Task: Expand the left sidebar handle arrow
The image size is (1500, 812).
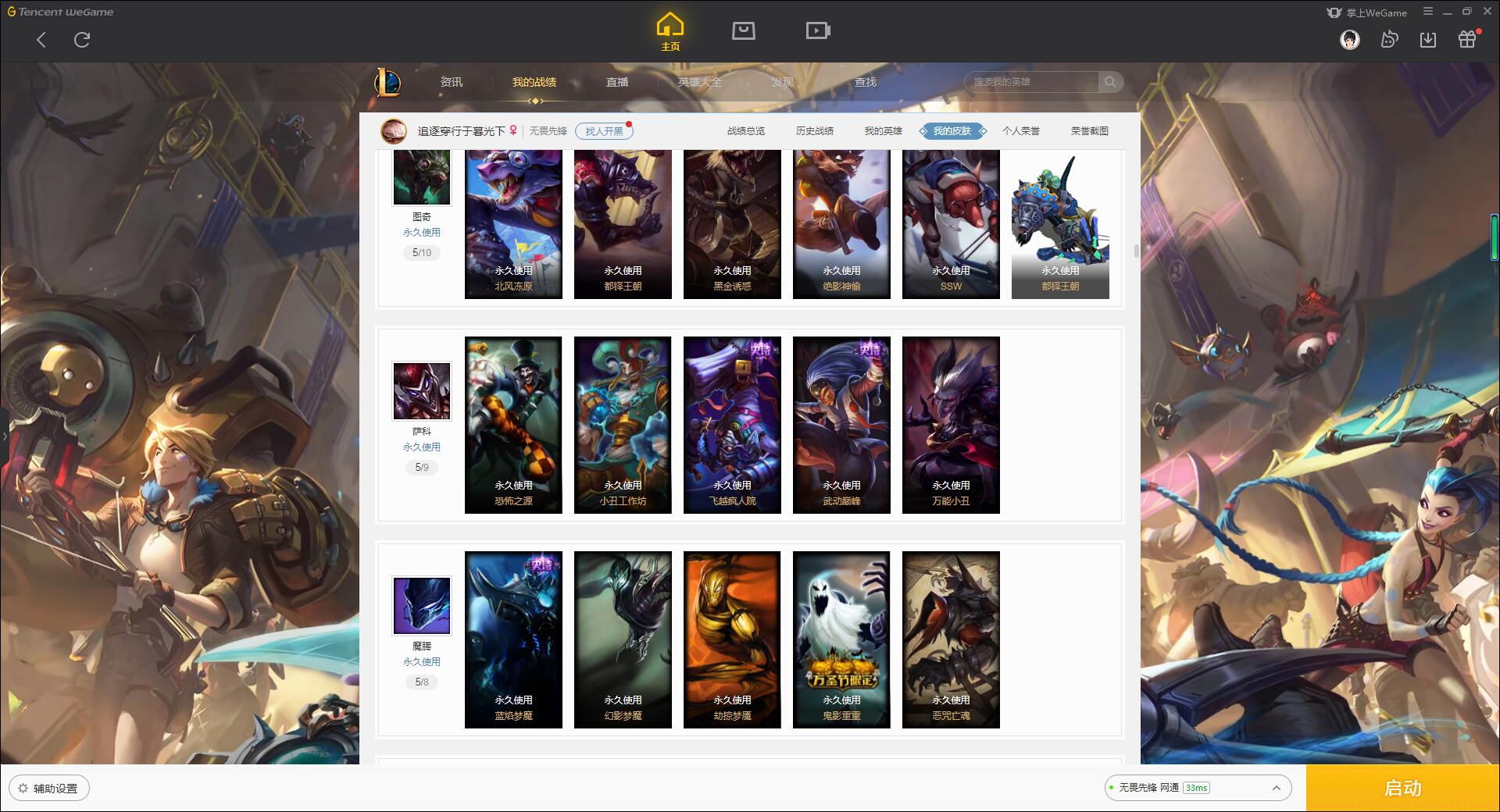Action: (x=4, y=436)
